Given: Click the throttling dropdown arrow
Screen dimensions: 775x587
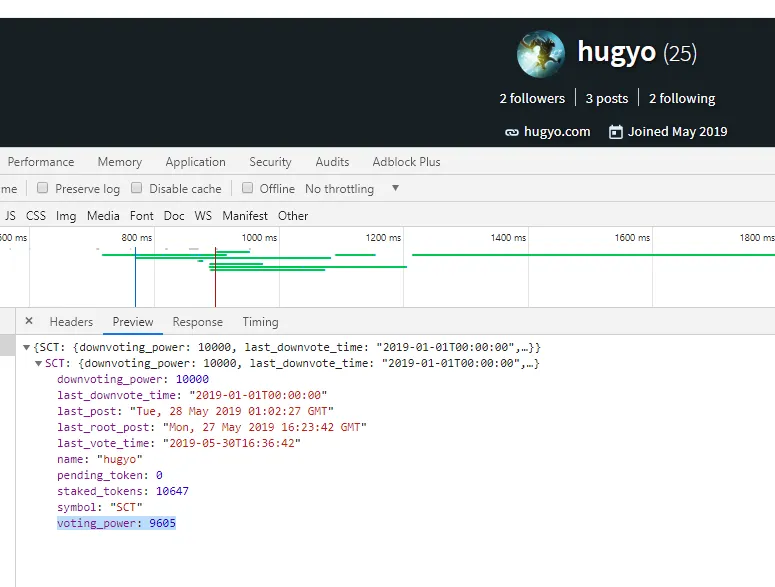Looking at the screenshot, I should coord(395,188).
